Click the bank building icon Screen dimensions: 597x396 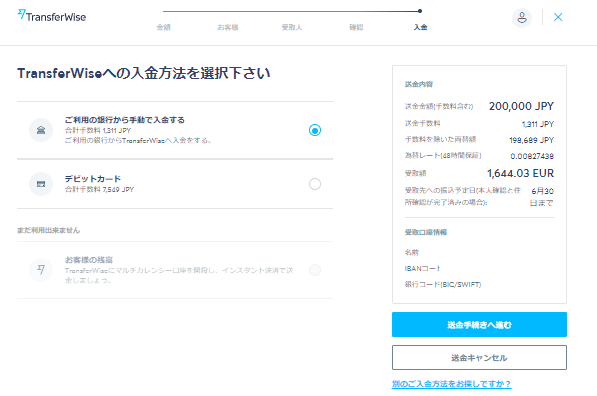tap(41, 130)
